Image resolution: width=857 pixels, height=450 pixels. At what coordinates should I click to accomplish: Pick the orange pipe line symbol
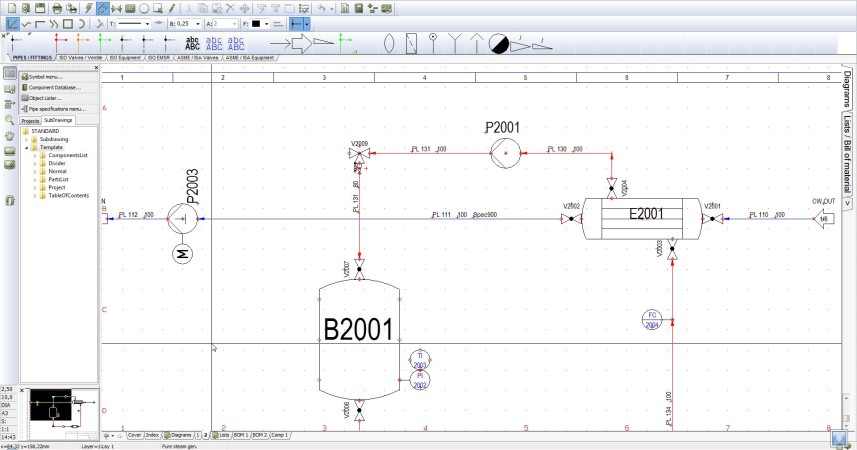pos(81,43)
